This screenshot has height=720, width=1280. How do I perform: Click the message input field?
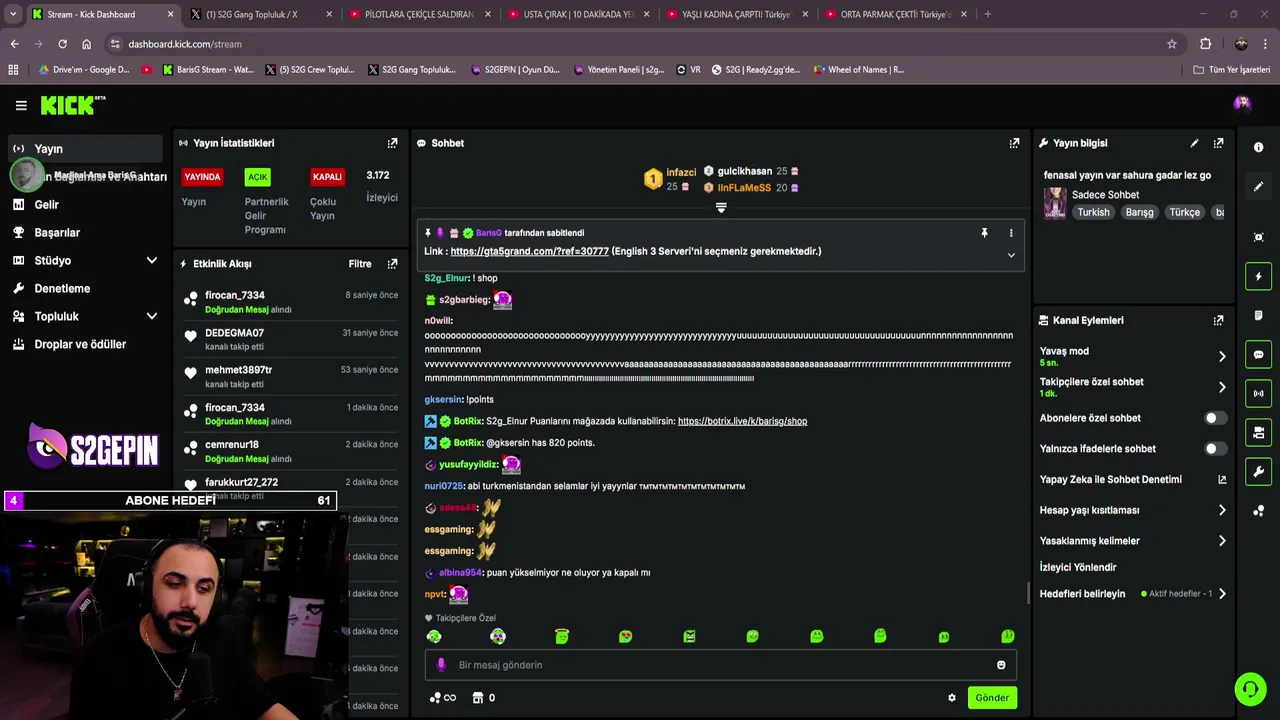721,665
